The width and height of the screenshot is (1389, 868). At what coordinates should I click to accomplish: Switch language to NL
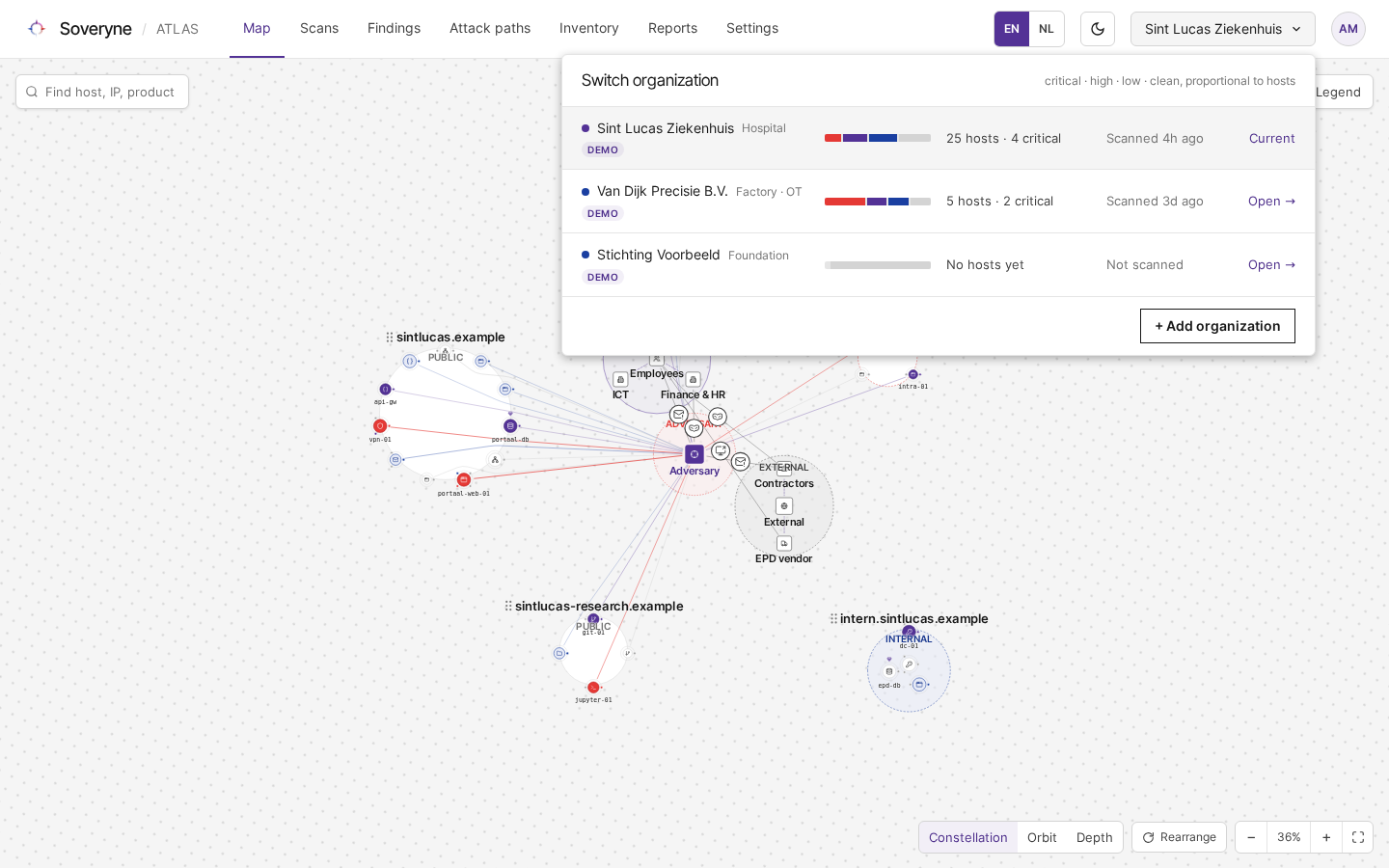pos(1047,29)
